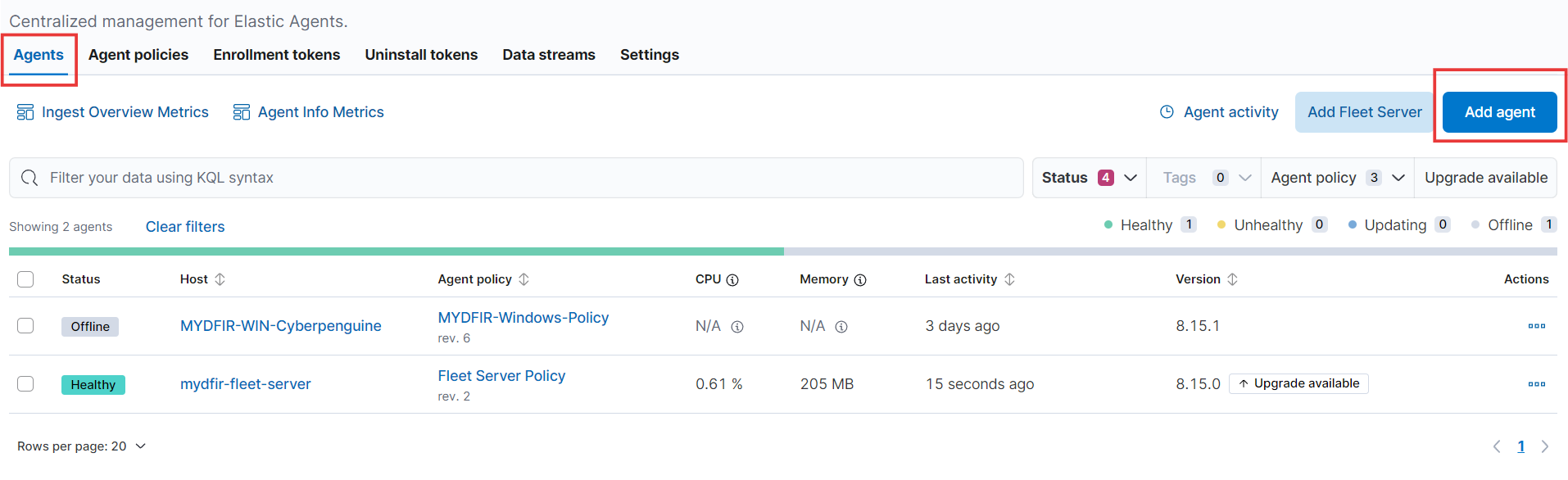Click info icon beside N/A CPU value
The height and width of the screenshot is (480, 1568).
737,327
